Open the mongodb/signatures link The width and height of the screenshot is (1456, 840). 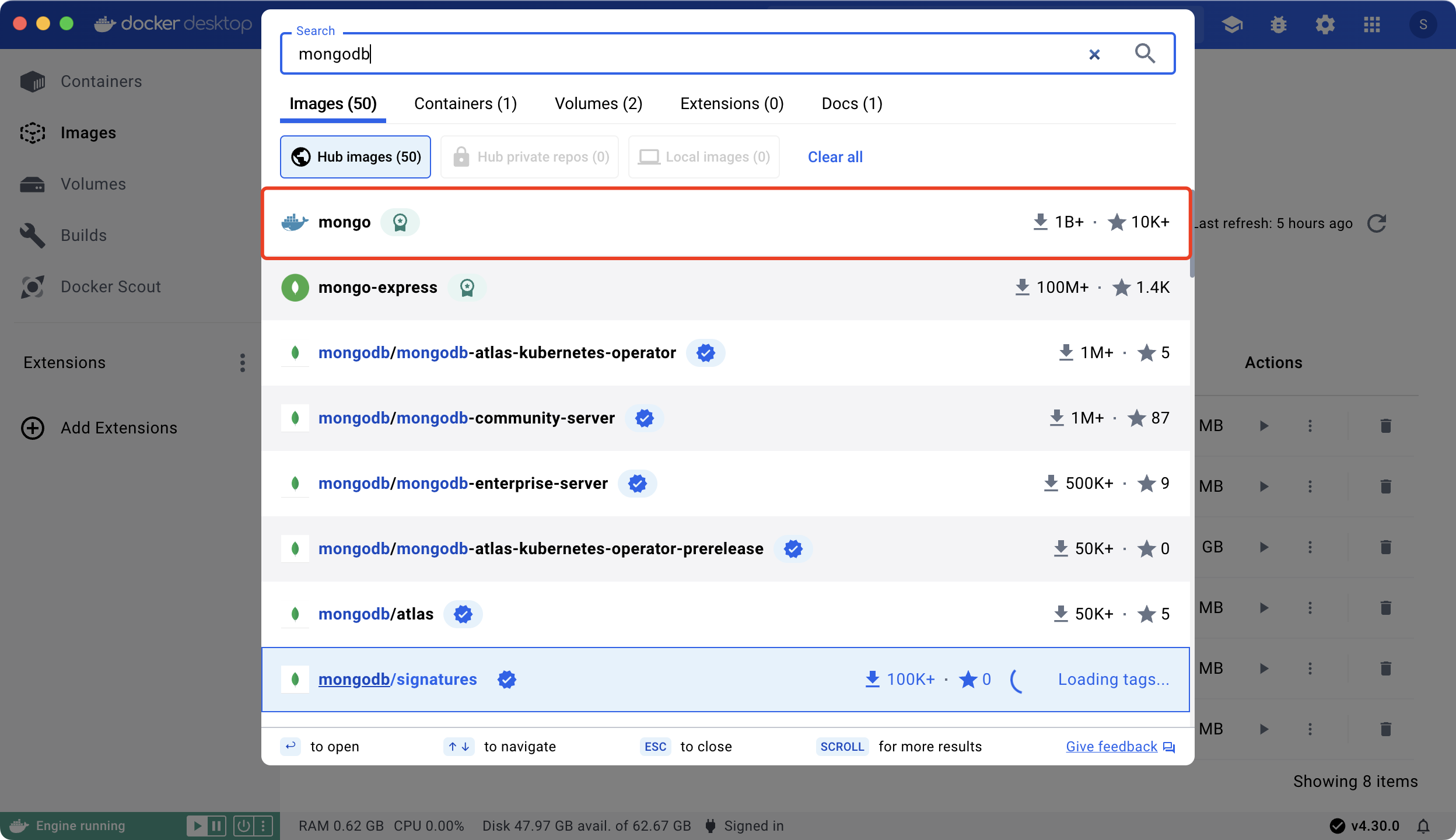(398, 680)
